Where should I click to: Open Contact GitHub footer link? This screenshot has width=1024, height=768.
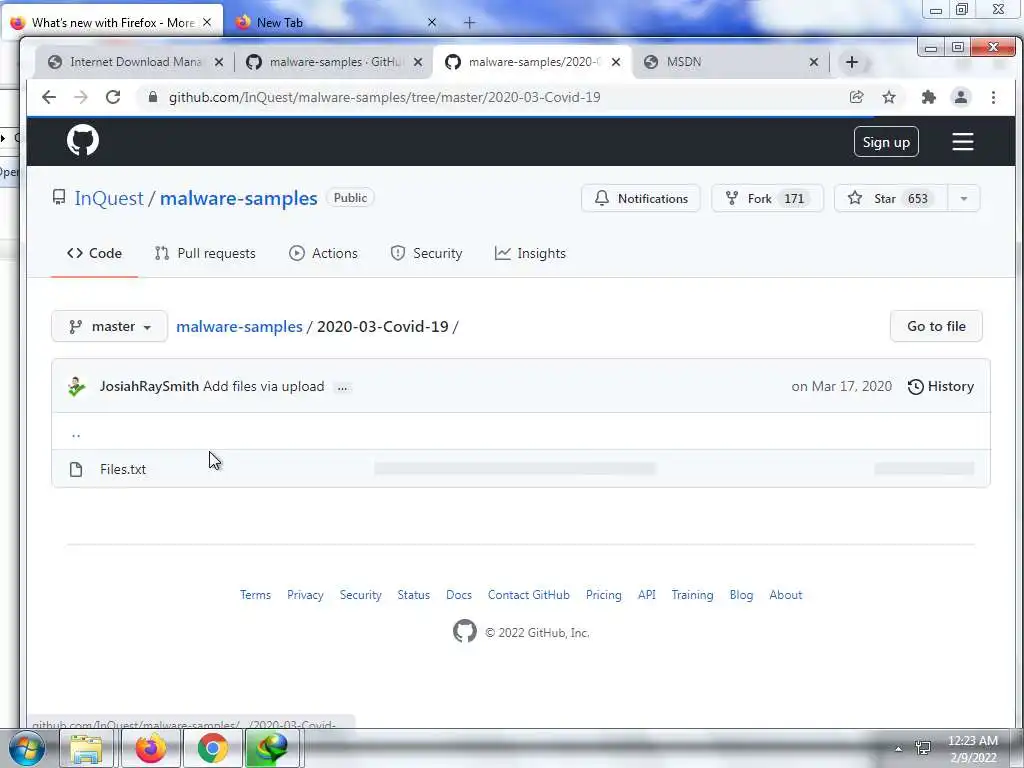click(x=528, y=595)
